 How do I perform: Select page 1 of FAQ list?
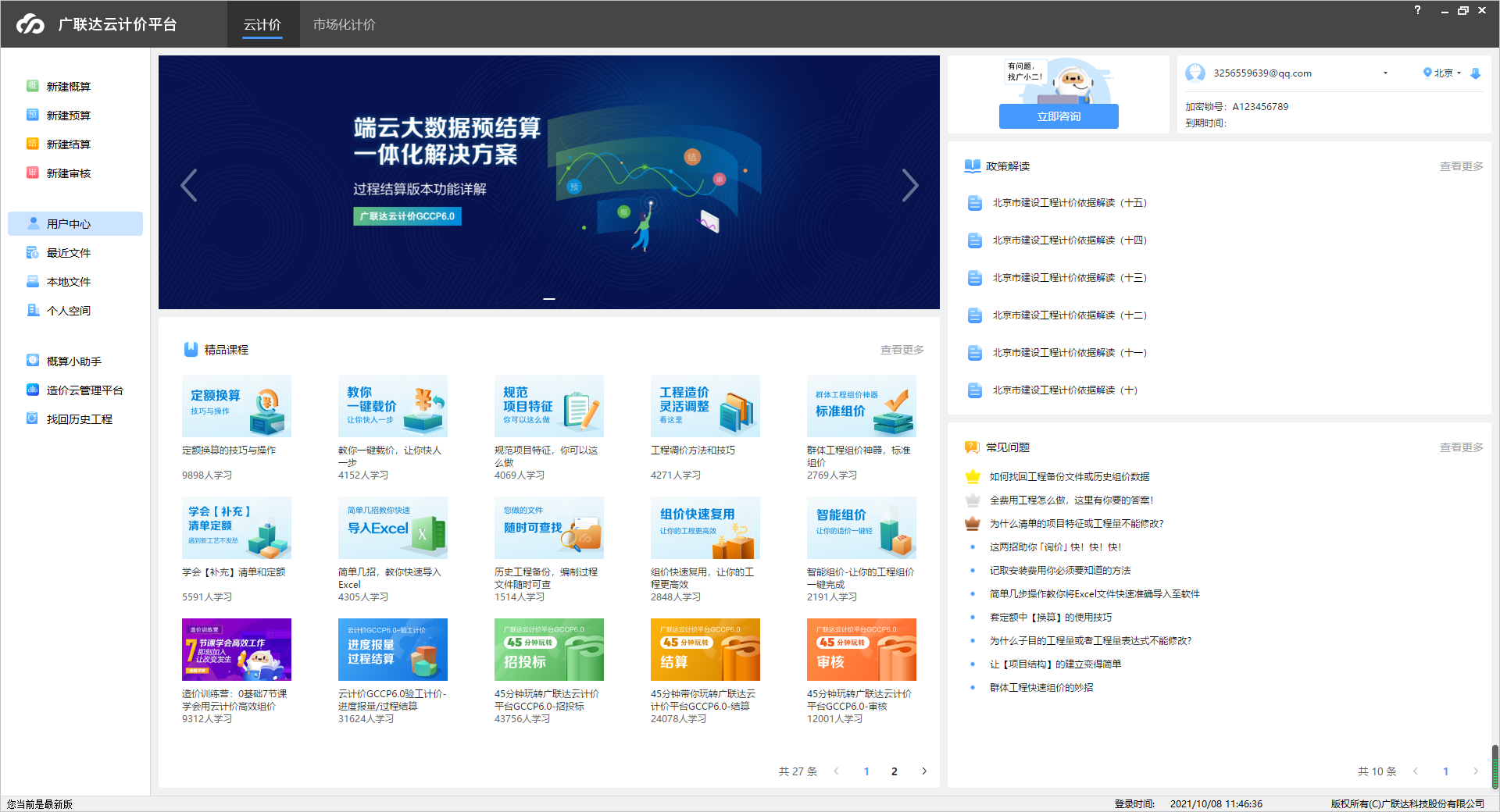point(1446,771)
